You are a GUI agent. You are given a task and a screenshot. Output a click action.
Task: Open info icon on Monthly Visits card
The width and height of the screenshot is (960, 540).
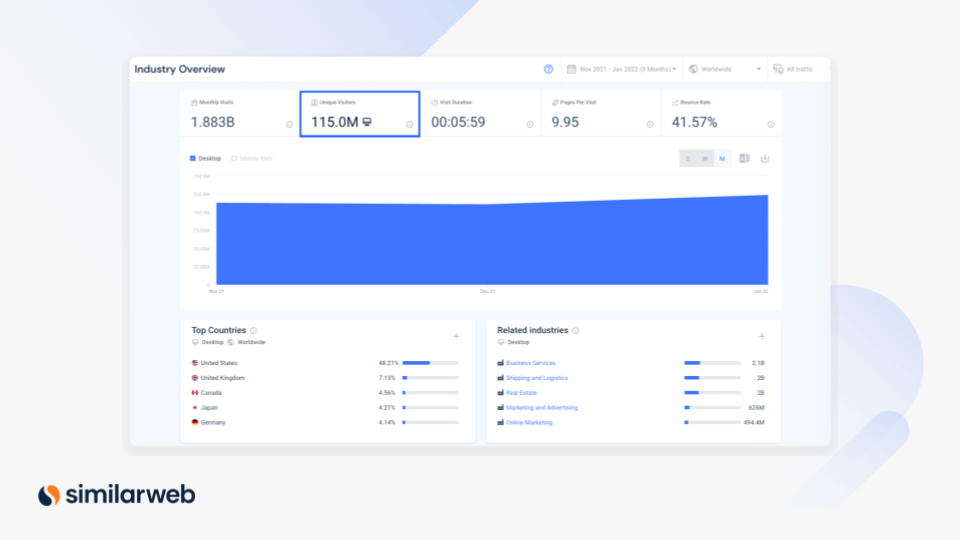click(x=289, y=124)
